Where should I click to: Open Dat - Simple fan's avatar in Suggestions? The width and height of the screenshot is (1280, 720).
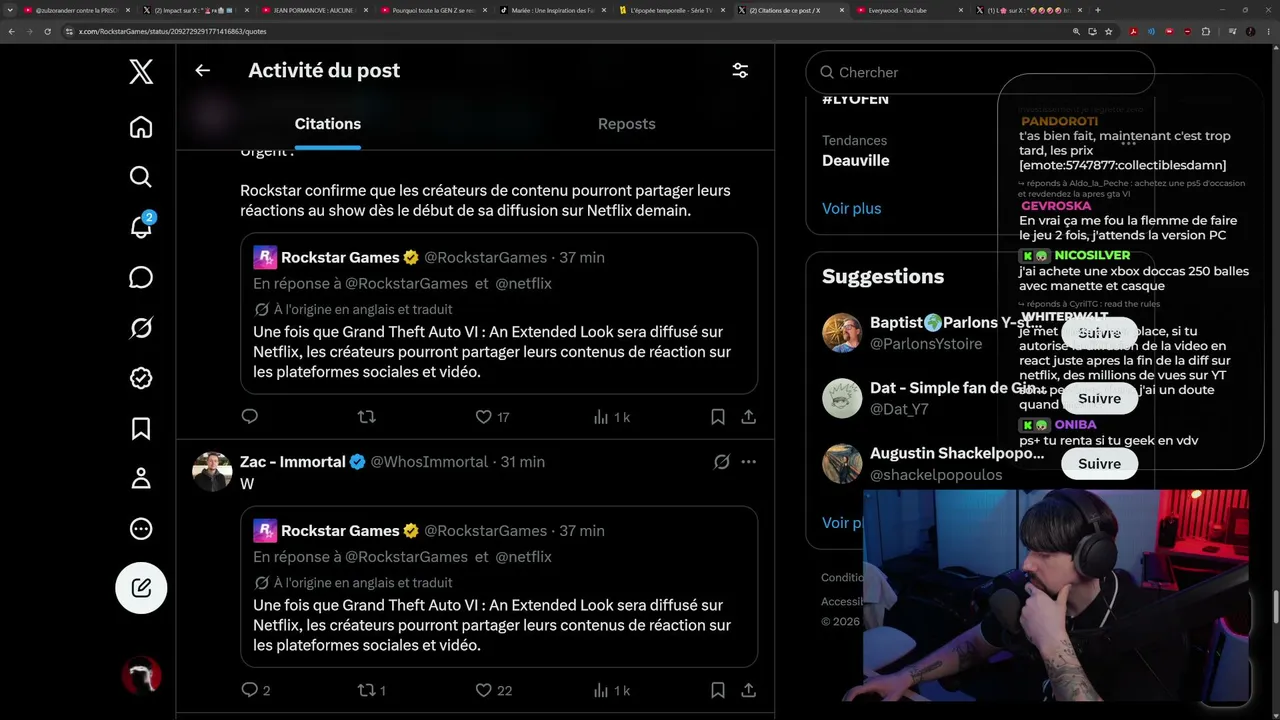point(842,398)
